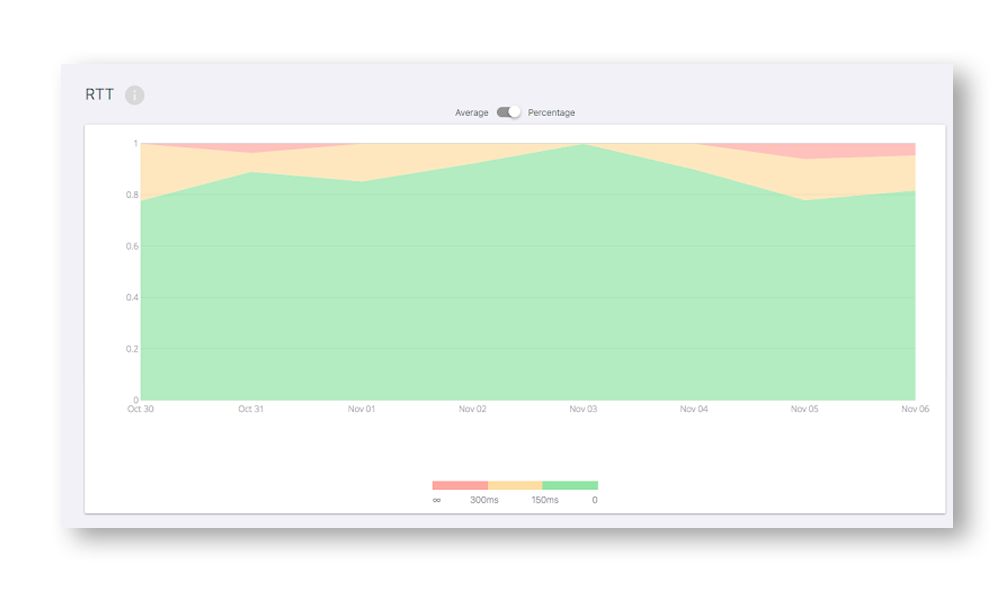Click the 0 label in the legend

[x=595, y=497]
